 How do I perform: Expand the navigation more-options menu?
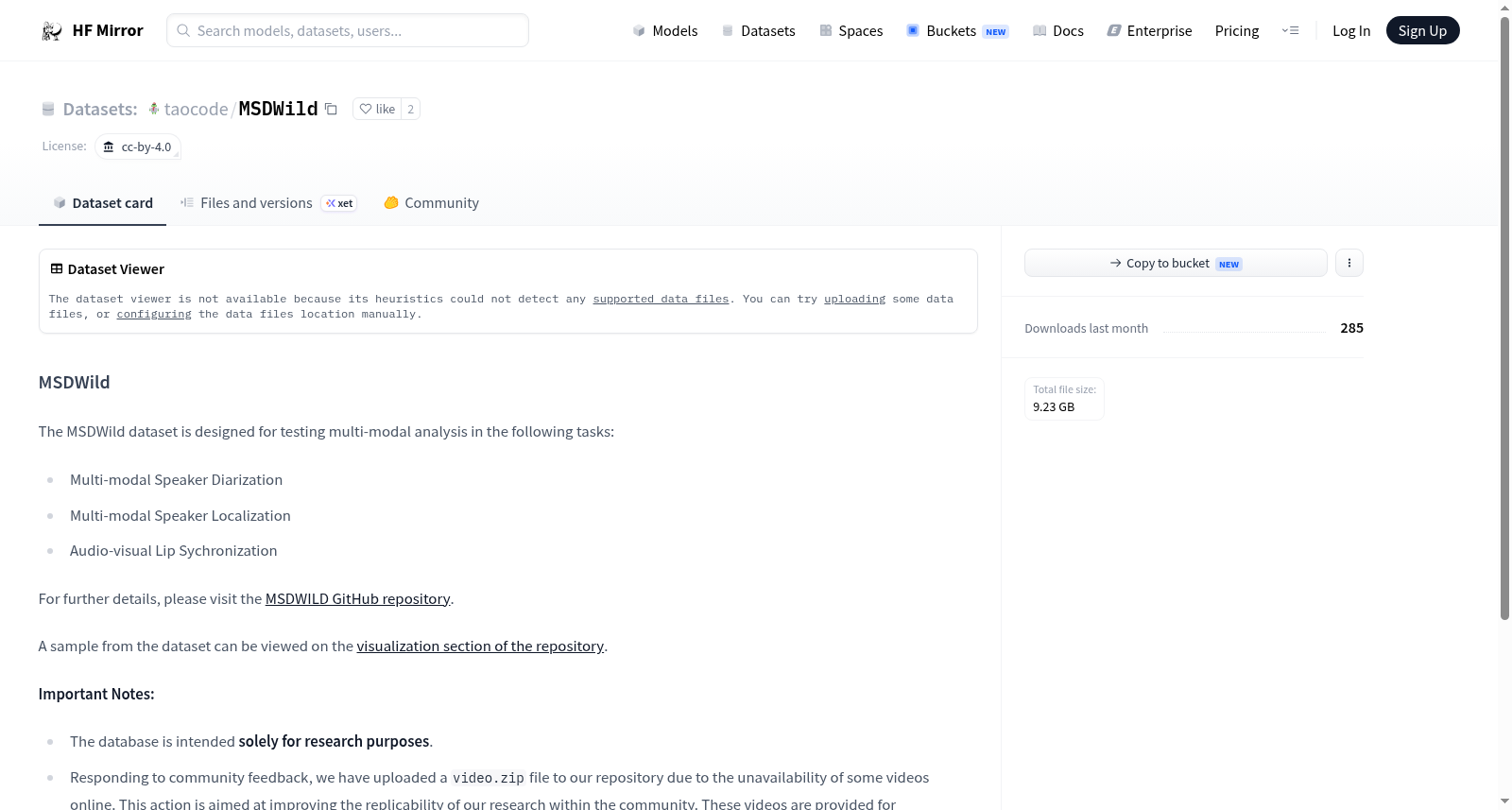(1290, 30)
